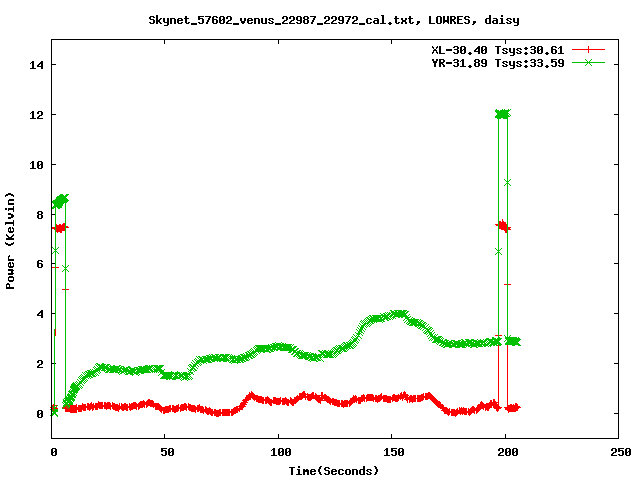Viewport: 640px width, 480px height.
Task: Click the y-axis tick label 8
Action: 40,215
